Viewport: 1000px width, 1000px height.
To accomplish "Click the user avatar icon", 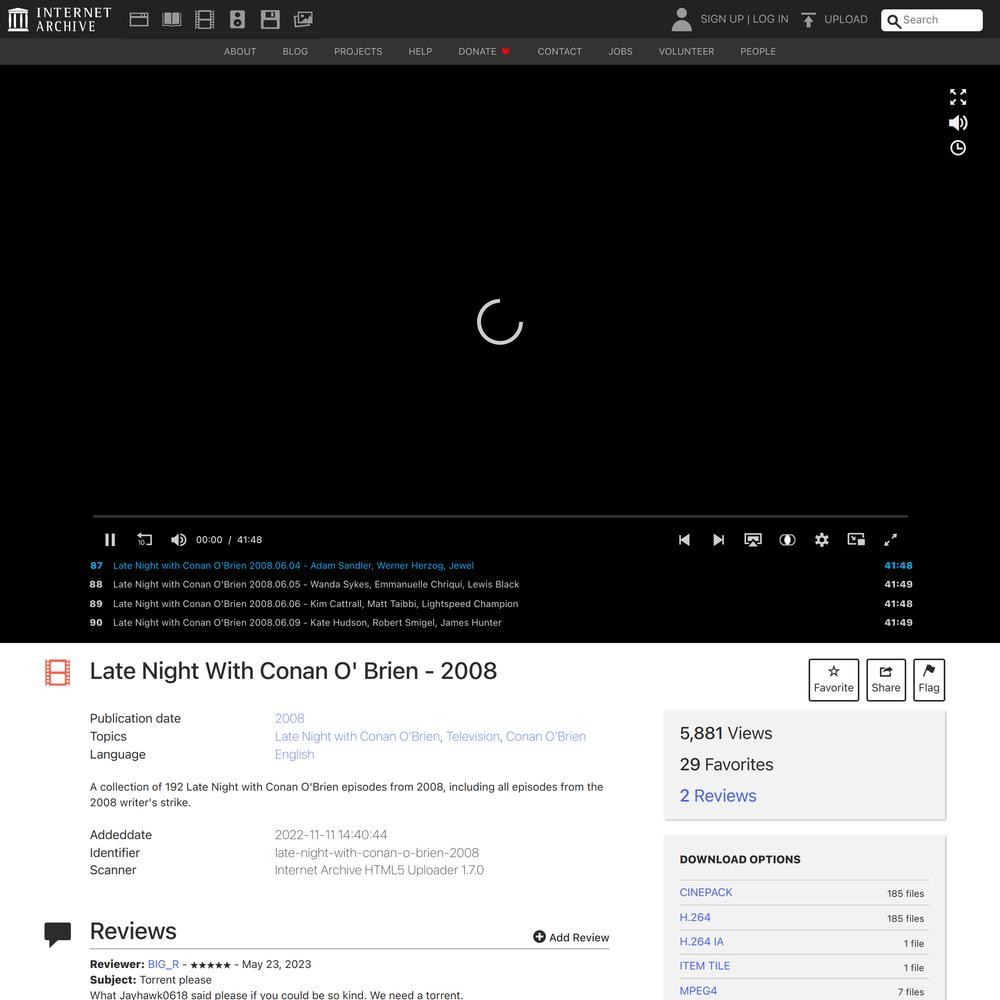I will coord(681,20).
